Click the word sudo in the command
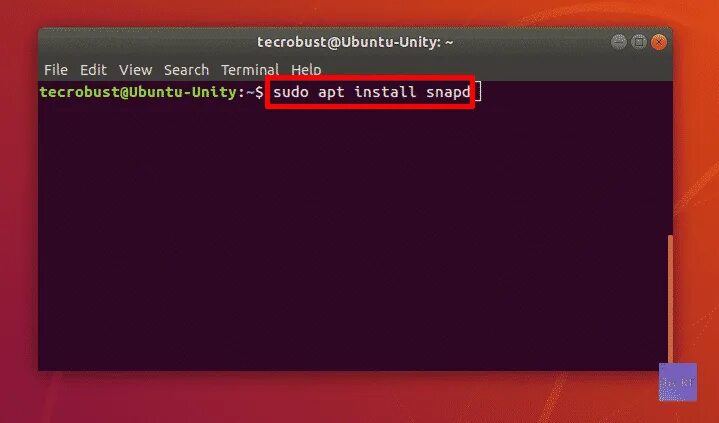The height and width of the screenshot is (423, 719). point(291,92)
